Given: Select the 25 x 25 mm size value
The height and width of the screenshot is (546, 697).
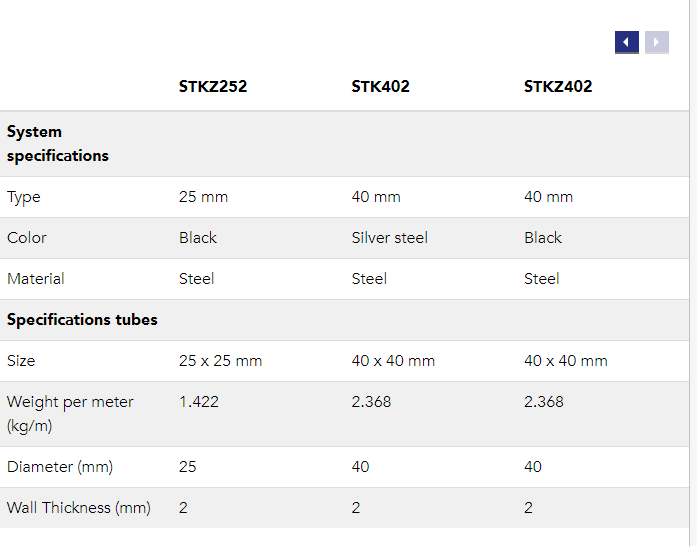Looking at the screenshot, I should (x=220, y=361).
